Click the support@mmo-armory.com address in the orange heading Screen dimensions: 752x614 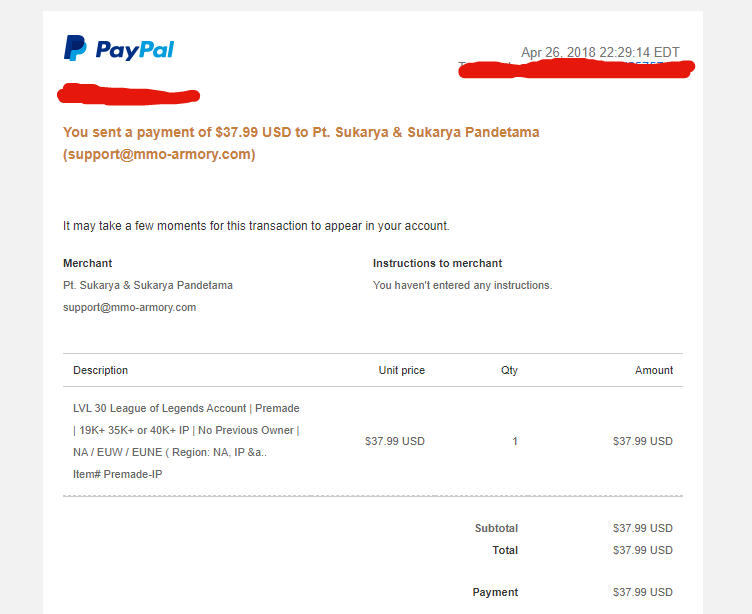159,154
